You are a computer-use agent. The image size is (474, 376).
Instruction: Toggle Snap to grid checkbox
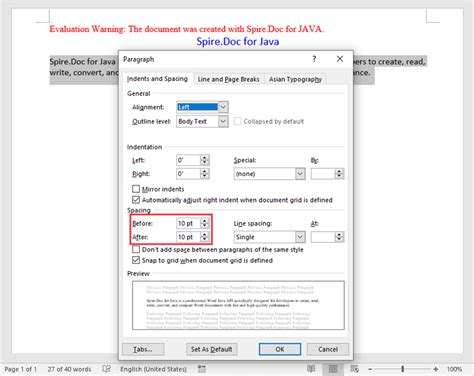(136, 260)
